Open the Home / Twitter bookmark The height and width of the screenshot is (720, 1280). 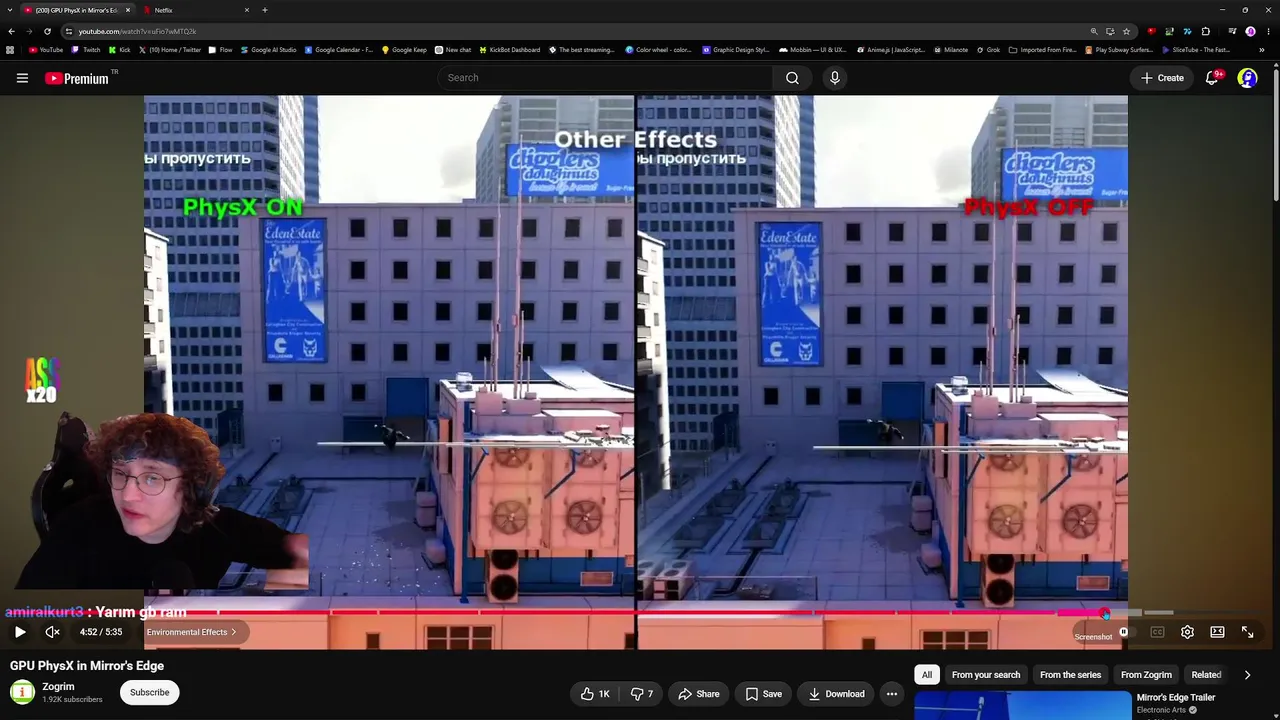pos(170,50)
